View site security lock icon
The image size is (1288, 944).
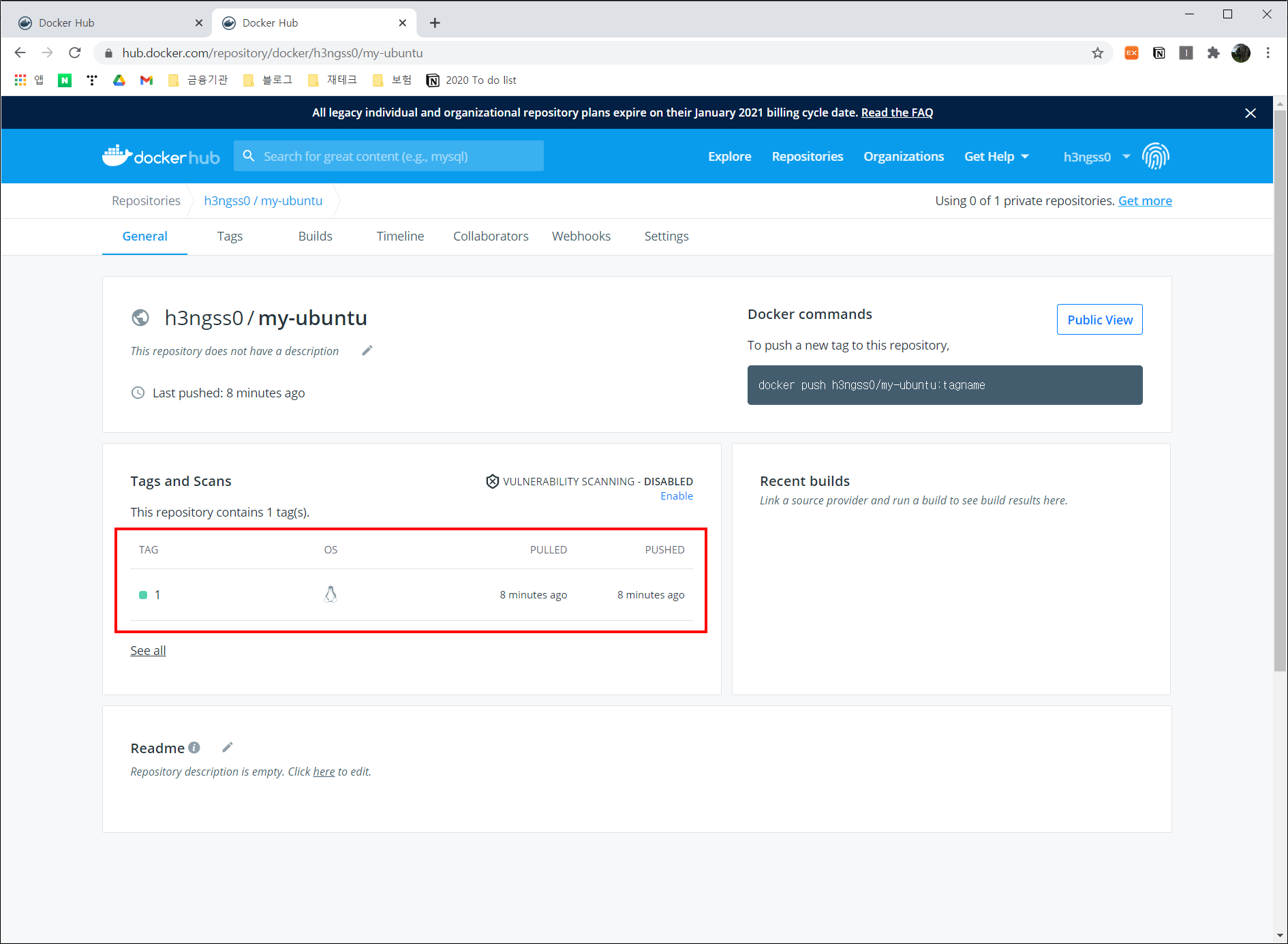[x=108, y=53]
